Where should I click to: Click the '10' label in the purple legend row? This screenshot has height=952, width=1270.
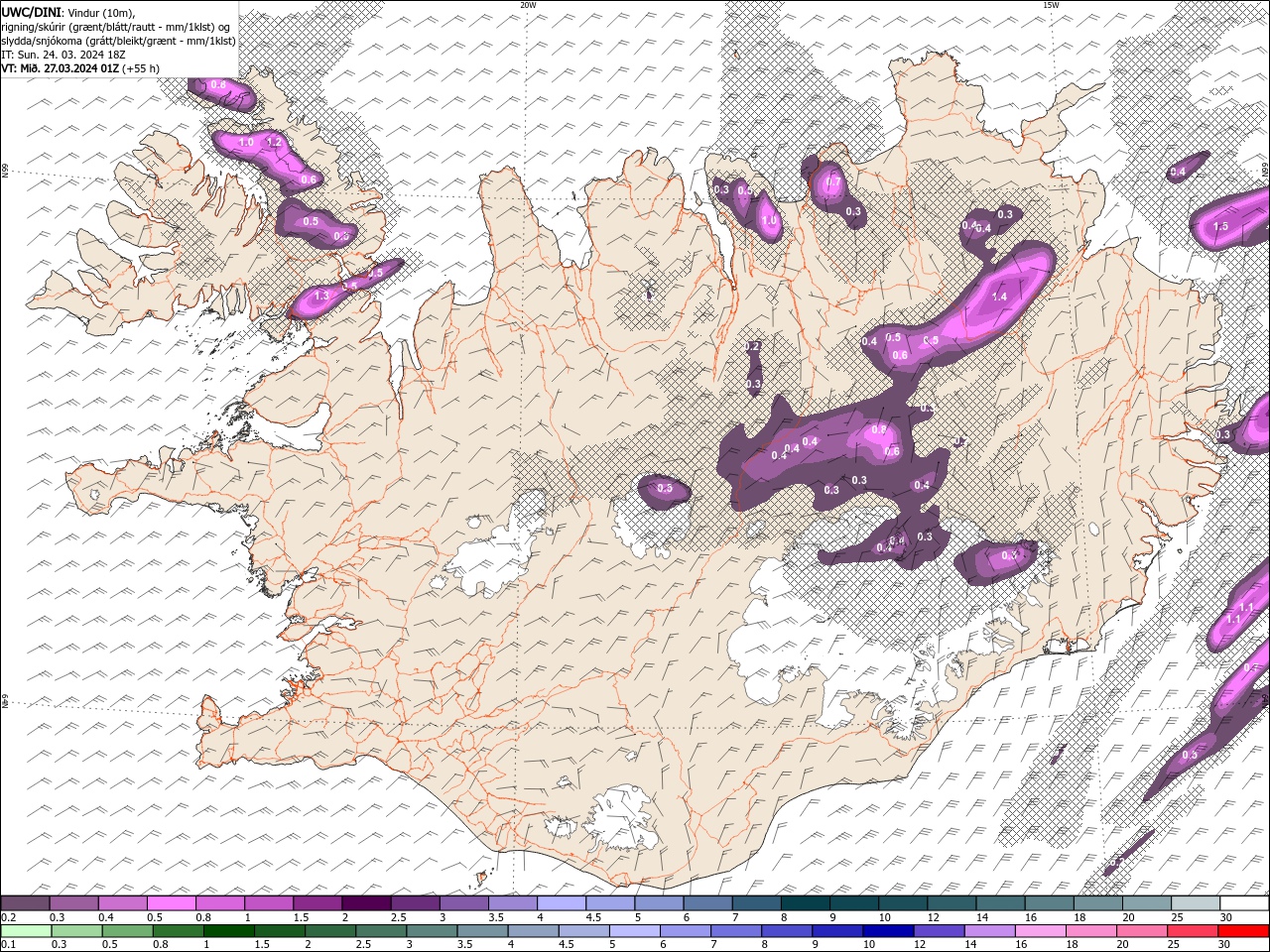pyautogui.click(x=885, y=917)
